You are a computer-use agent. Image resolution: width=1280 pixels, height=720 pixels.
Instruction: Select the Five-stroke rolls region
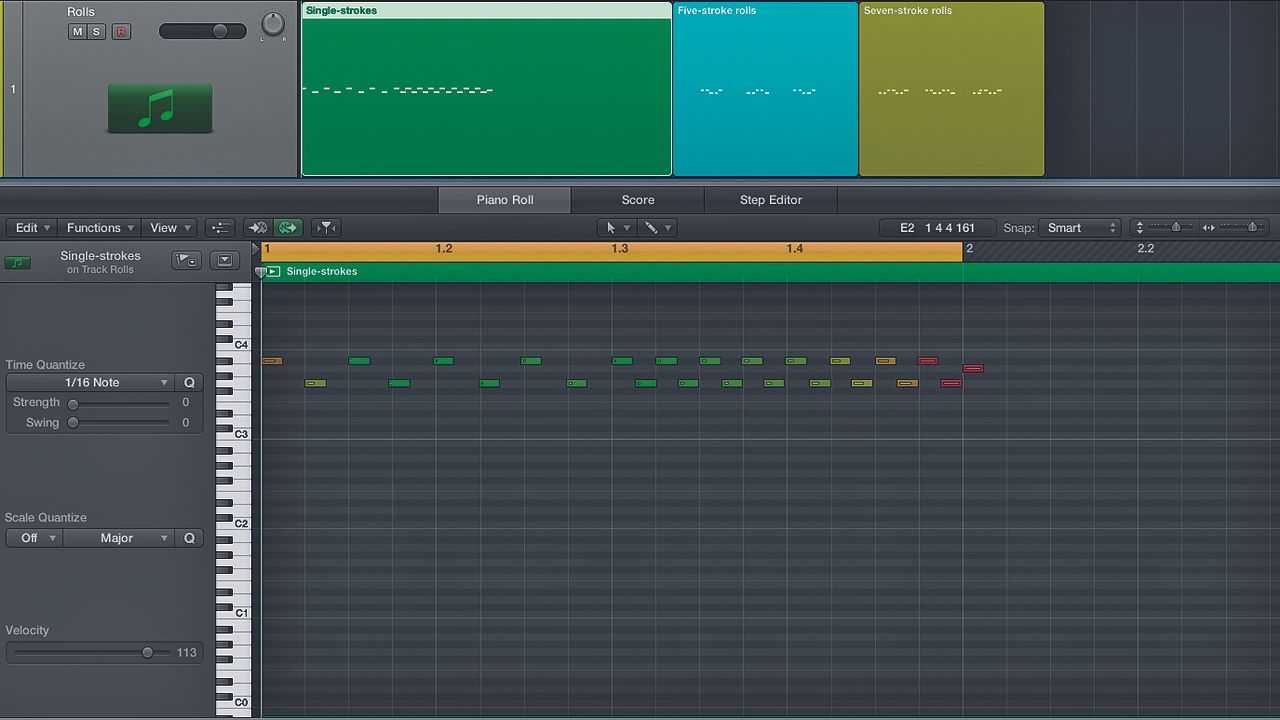766,89
